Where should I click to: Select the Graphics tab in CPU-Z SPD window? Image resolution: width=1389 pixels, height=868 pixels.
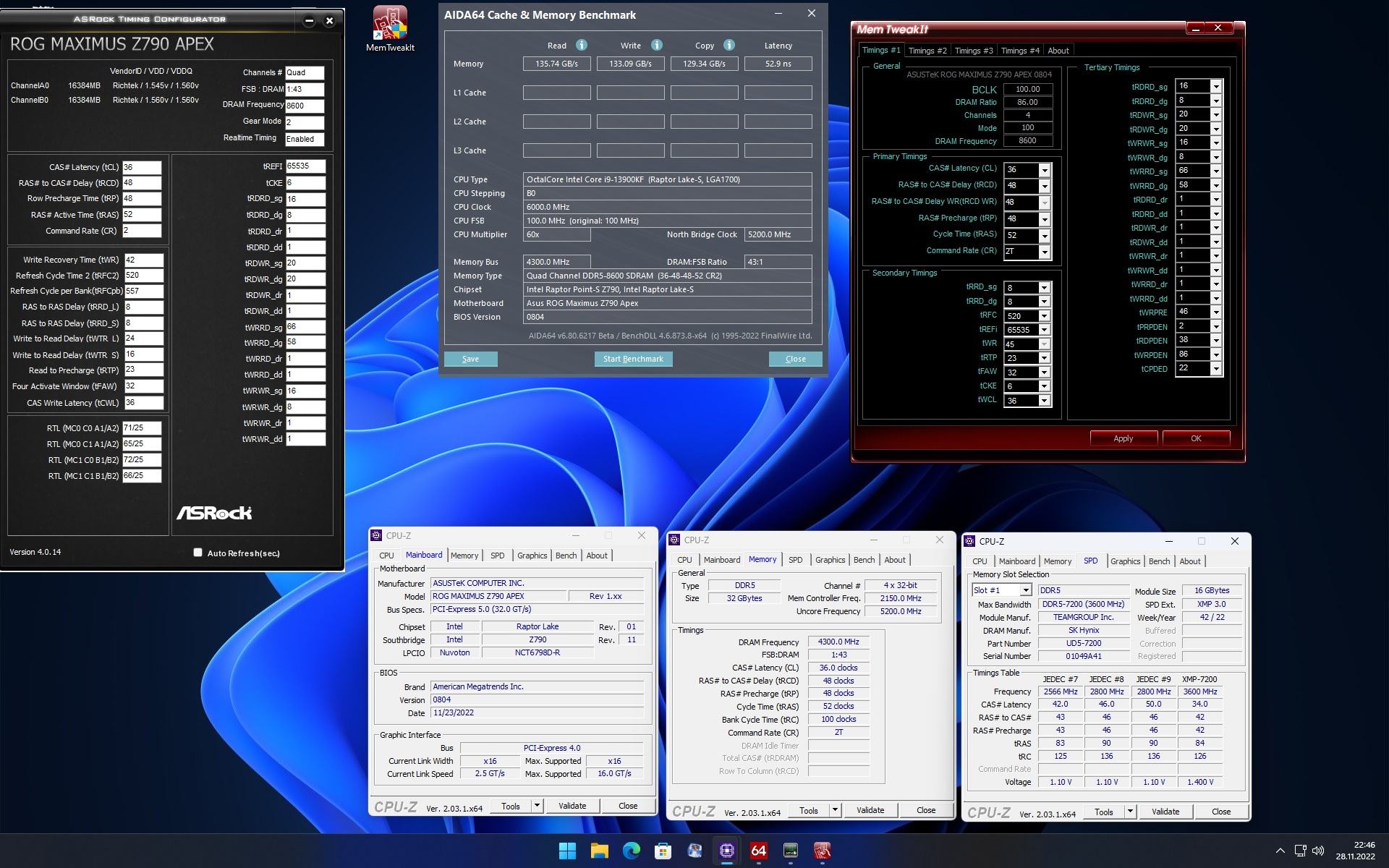(x=1125, y=561)
